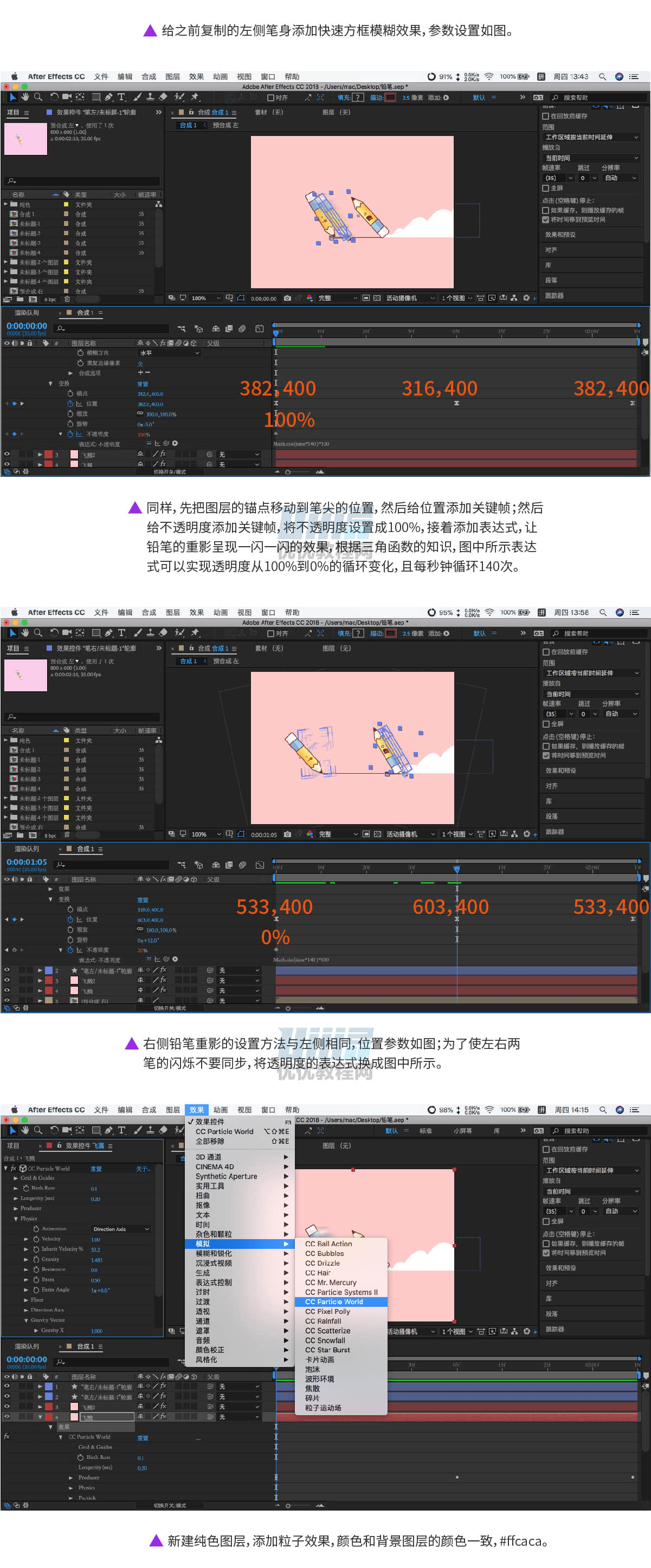
Task: Click the 搜索帮助 search field in 13:43 screenshot
Action: click(598, 98)
